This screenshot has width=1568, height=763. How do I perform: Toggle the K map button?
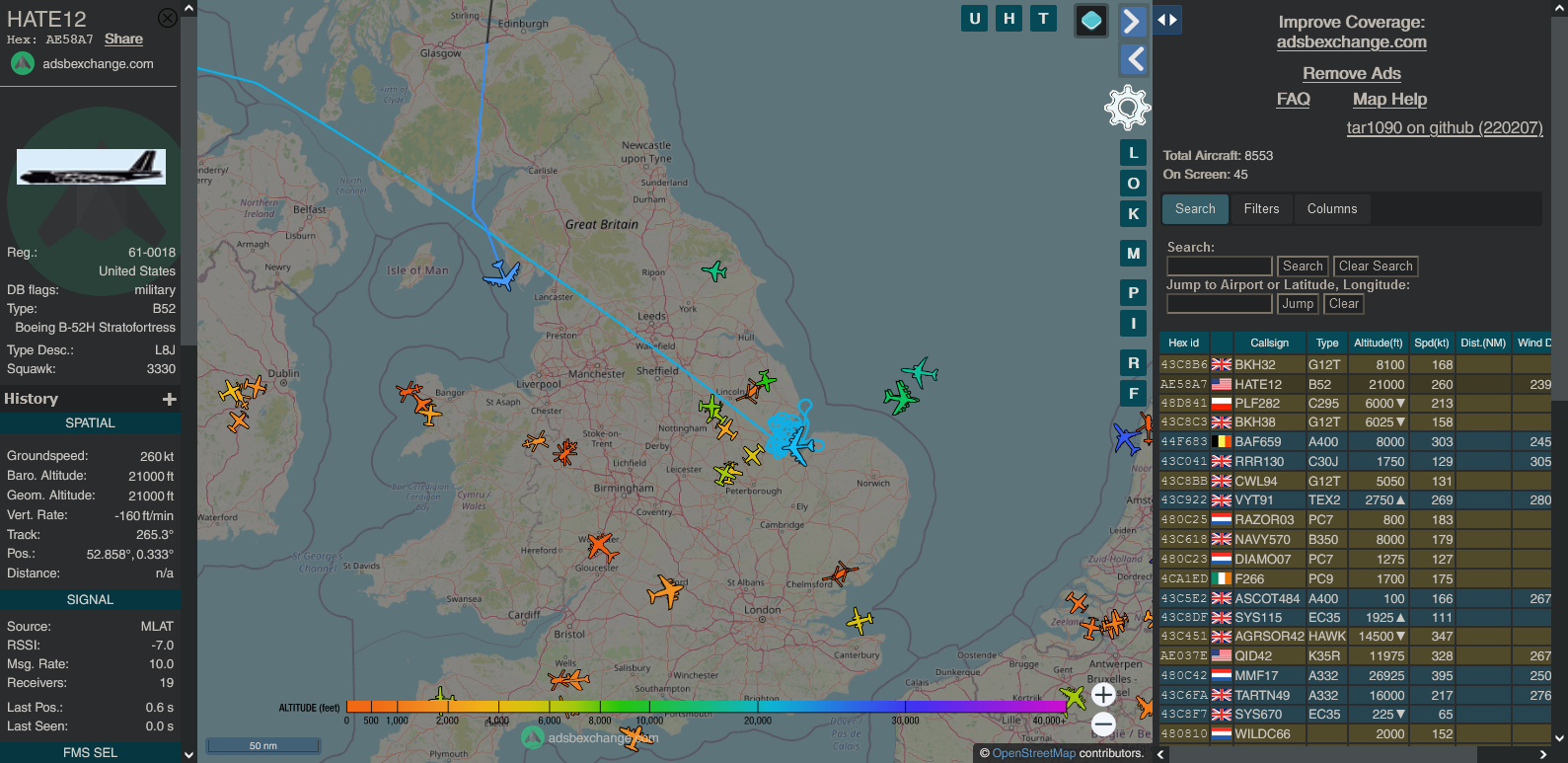(1134, 214)
